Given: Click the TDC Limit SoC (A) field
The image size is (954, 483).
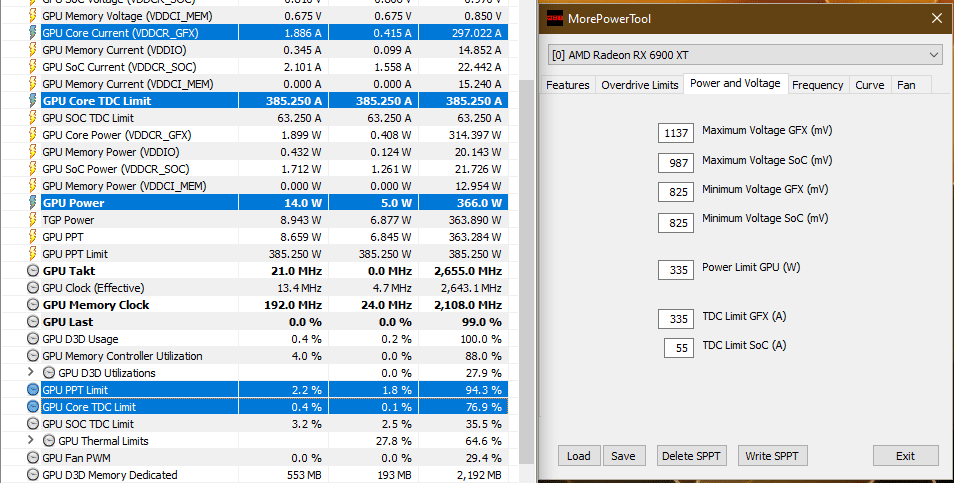Looking at the screenshot, I should pyautogui.click(x=679, y=348).
